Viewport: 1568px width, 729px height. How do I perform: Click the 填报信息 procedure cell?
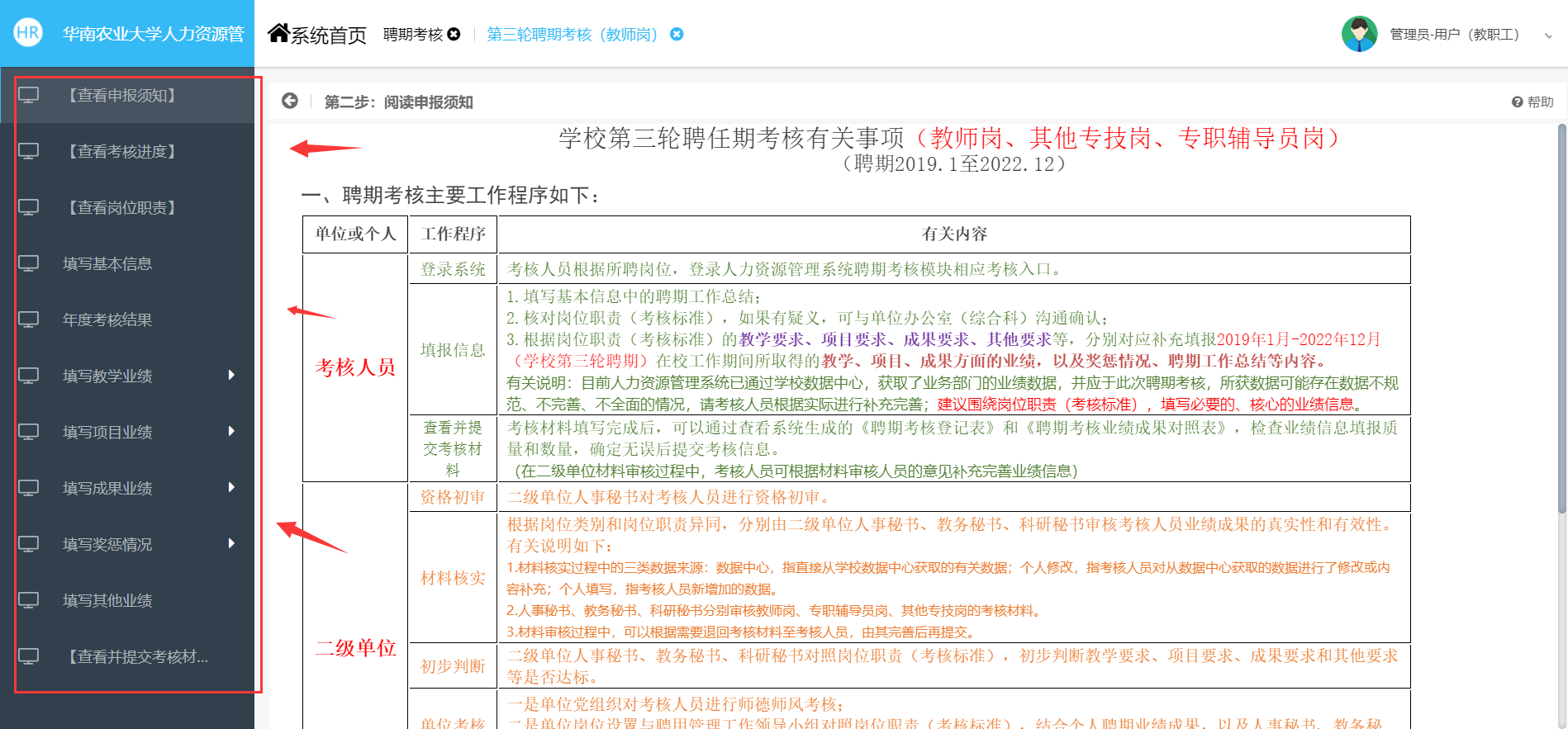453,350
